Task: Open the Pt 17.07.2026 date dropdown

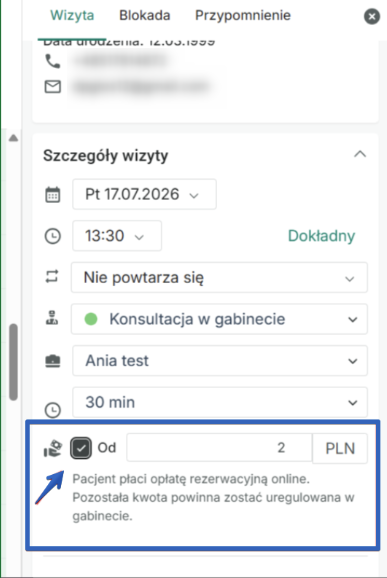Action: pos(144,194)
